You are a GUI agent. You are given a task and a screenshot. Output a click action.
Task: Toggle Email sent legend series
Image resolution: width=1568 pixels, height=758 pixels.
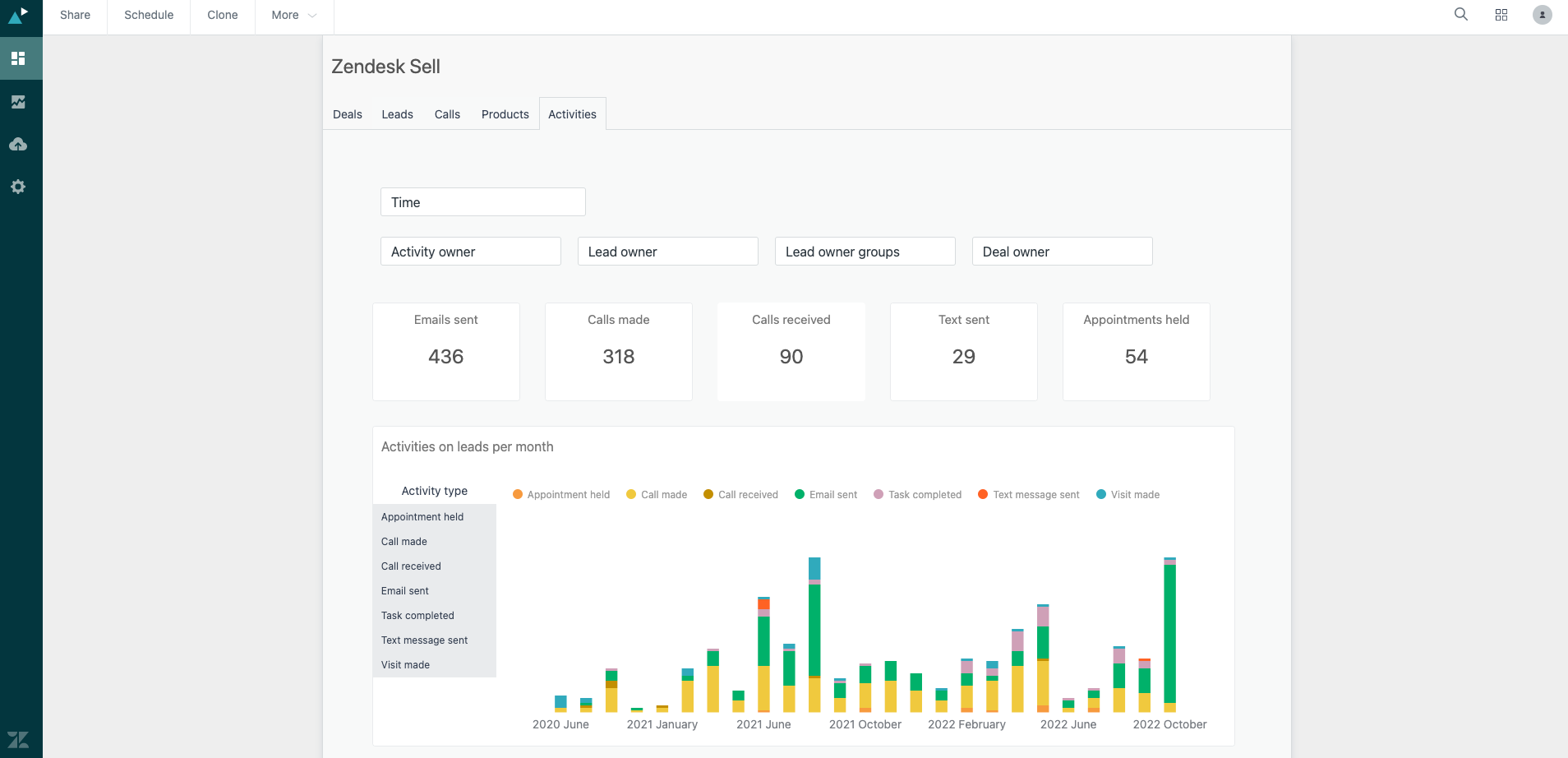tap(825, 495)
